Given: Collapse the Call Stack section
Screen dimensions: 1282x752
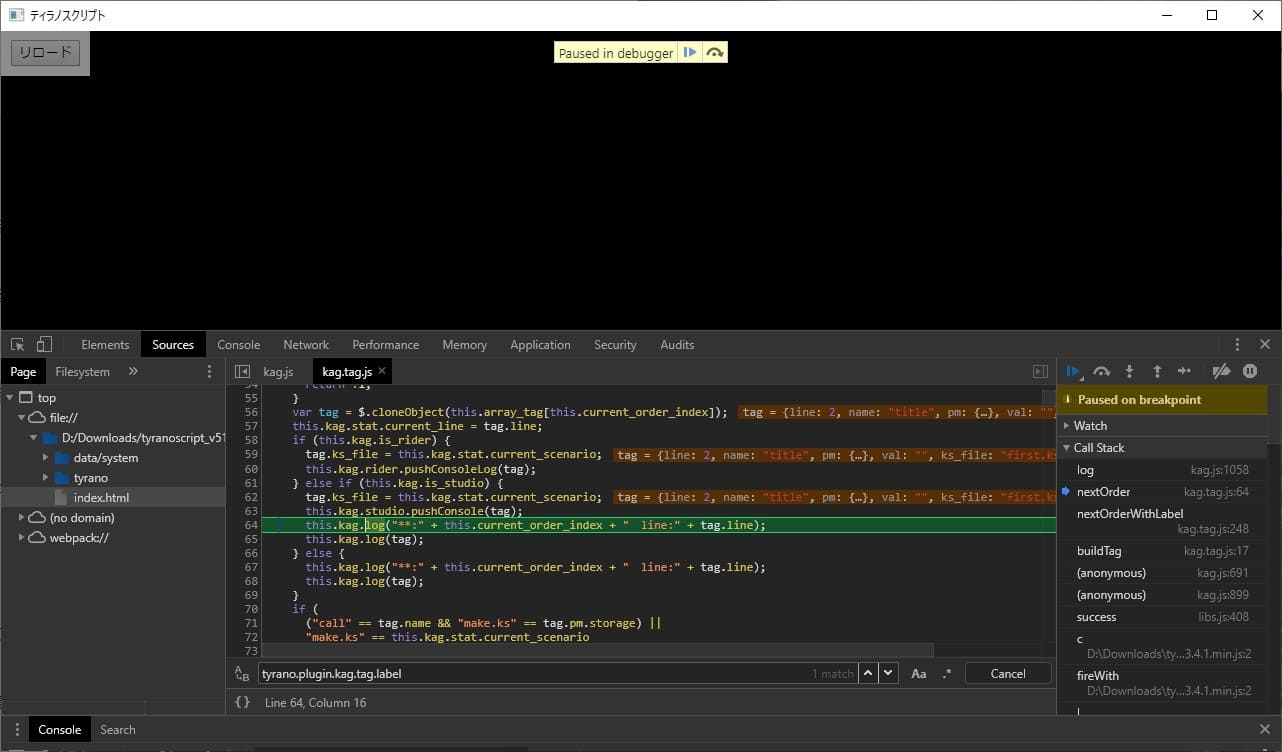Looking at the screenshot, I should coord(1098,448).
